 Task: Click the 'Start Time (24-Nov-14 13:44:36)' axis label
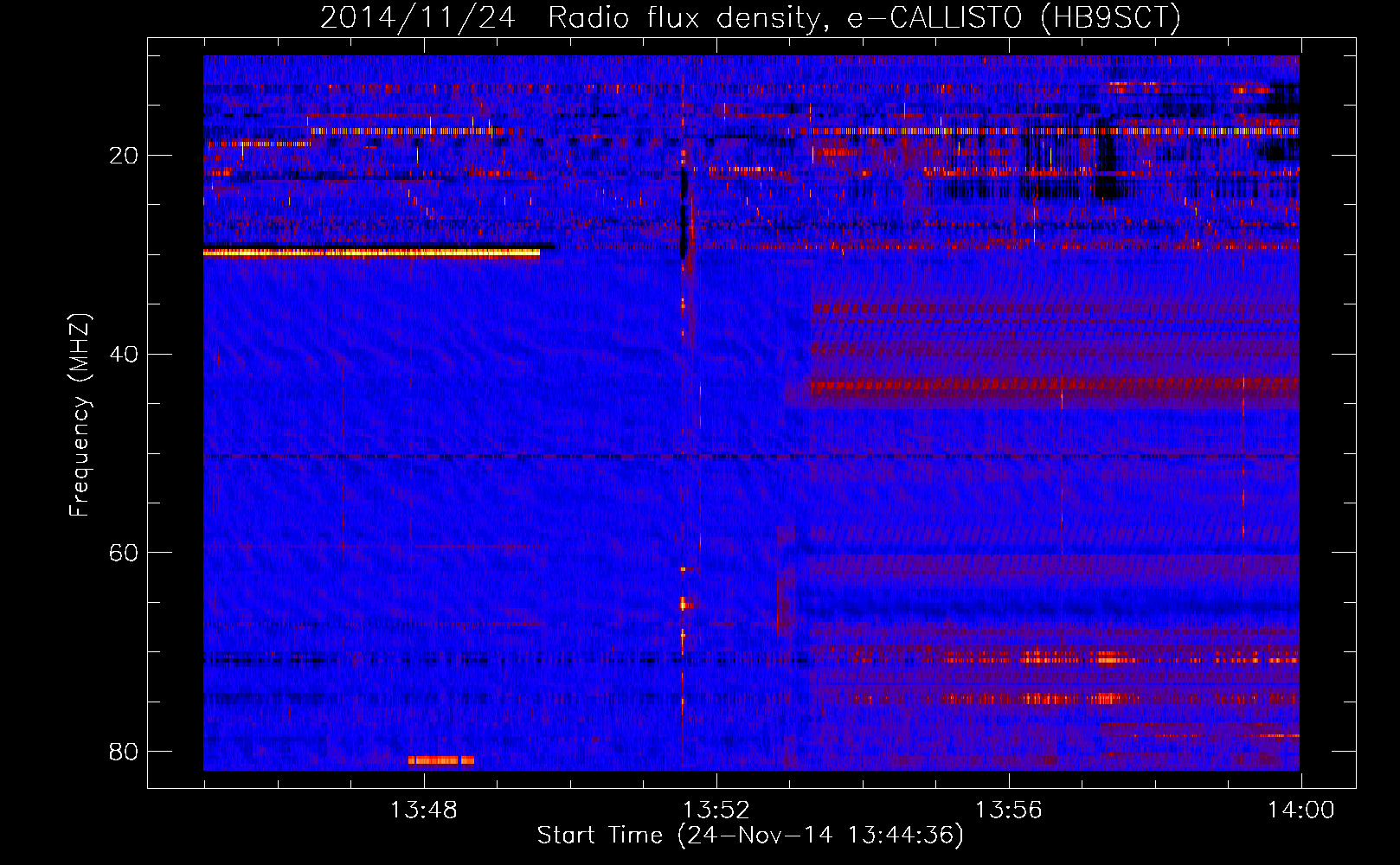[750, 836]
